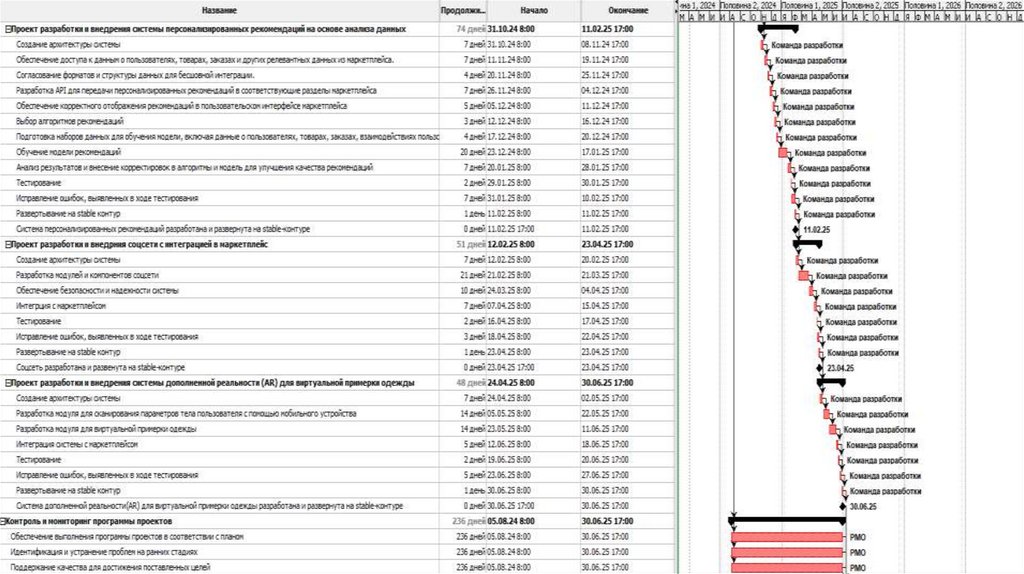Click the 11.06.25 17:00 finish date cell

tap(605, 429)
